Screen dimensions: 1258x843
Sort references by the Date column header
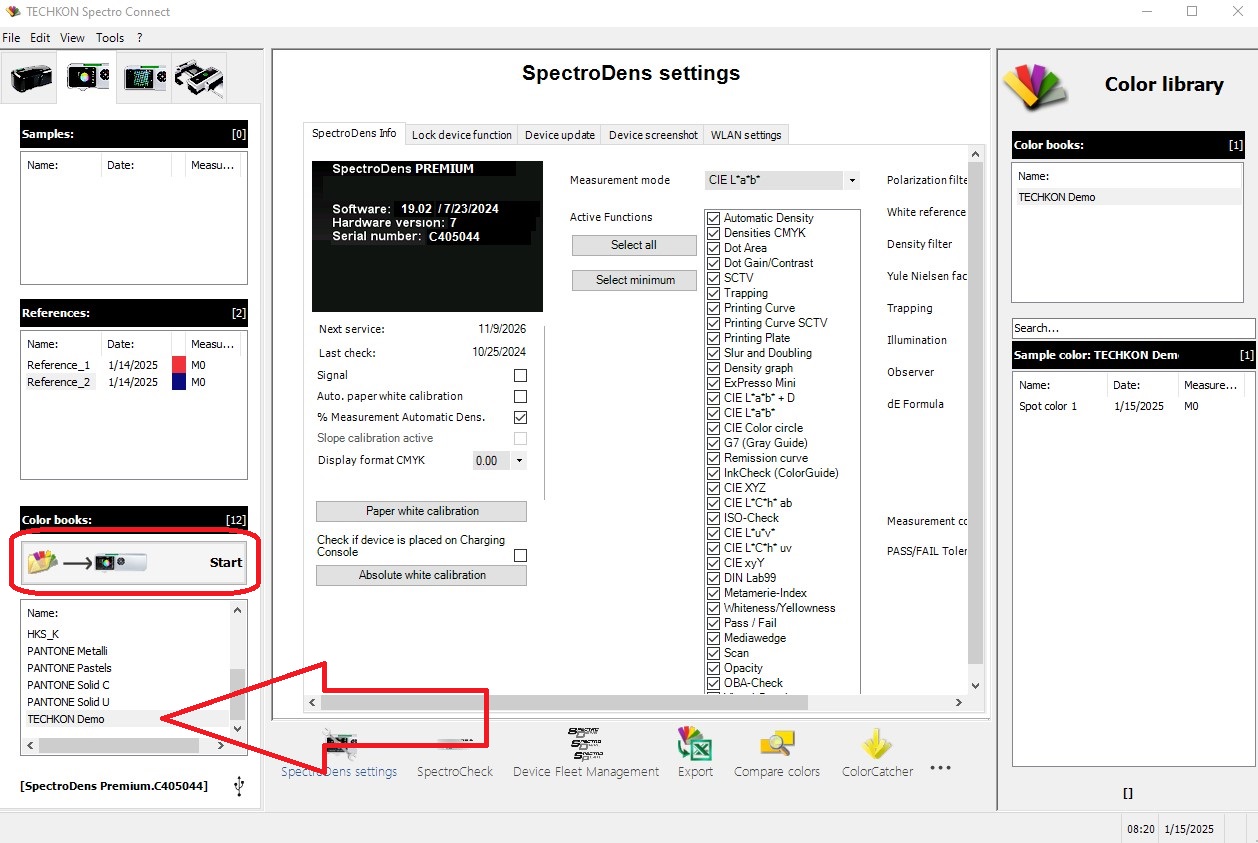tap(135, 344)
